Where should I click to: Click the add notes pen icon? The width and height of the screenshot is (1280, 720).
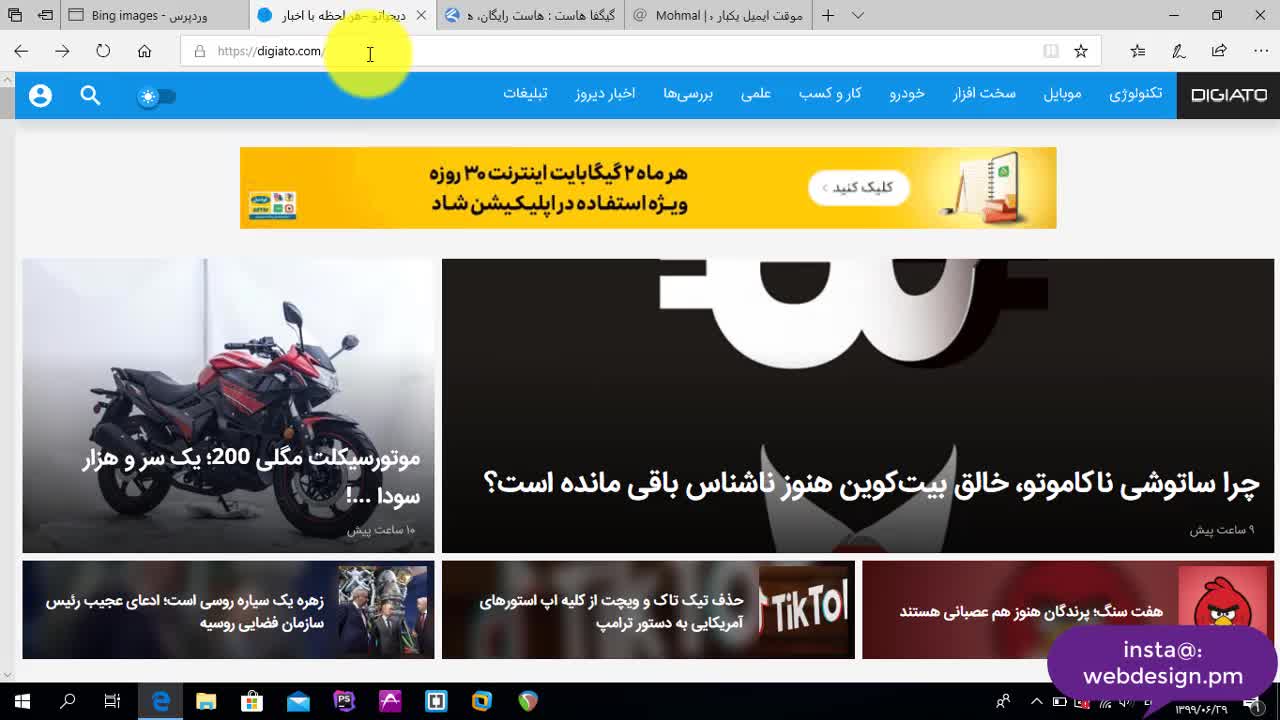(x=1178, y=51)
